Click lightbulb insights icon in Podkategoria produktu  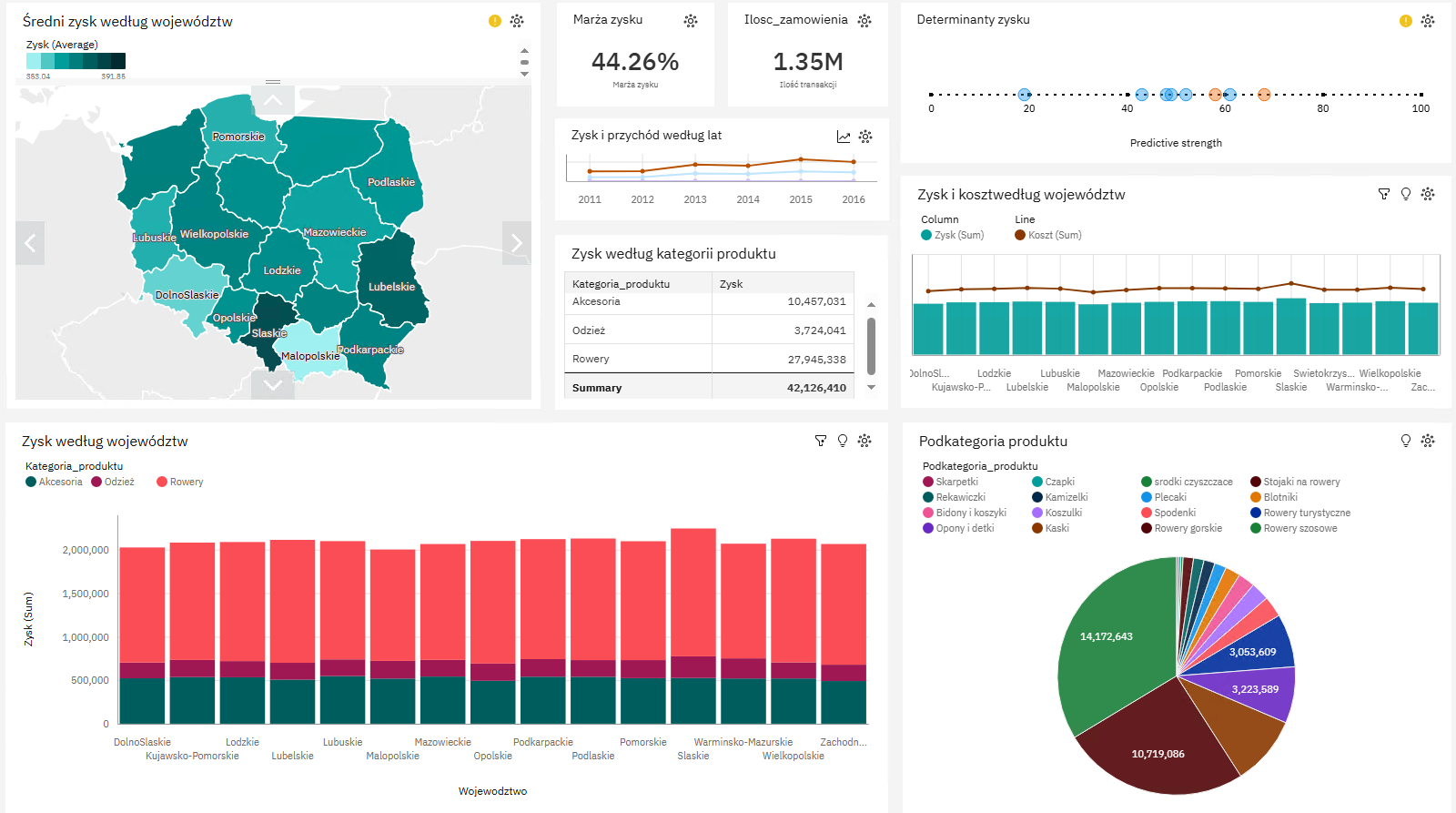pos(1406,441)
